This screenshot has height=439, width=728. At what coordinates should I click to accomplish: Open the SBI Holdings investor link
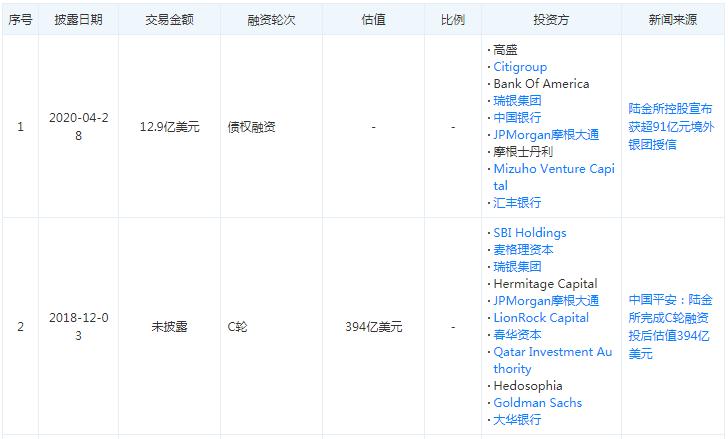pyautogui.click(x=530, y=233)
